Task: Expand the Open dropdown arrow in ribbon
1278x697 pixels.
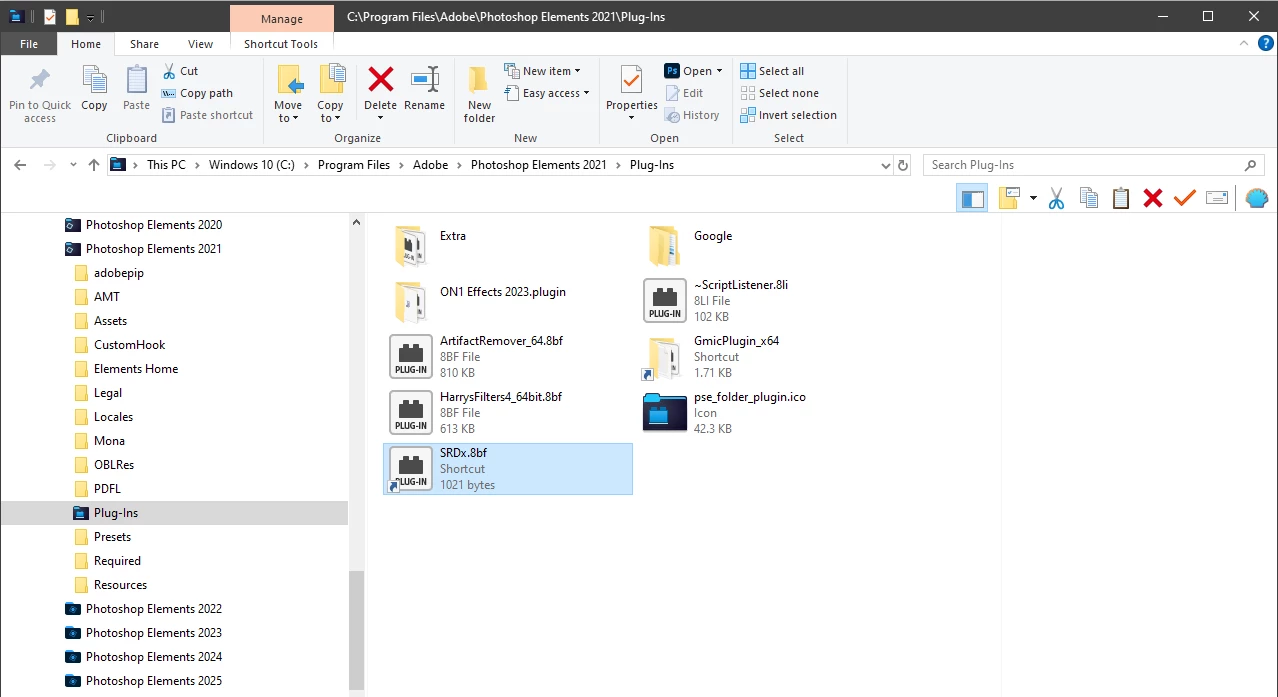Action: click(720, 71)
